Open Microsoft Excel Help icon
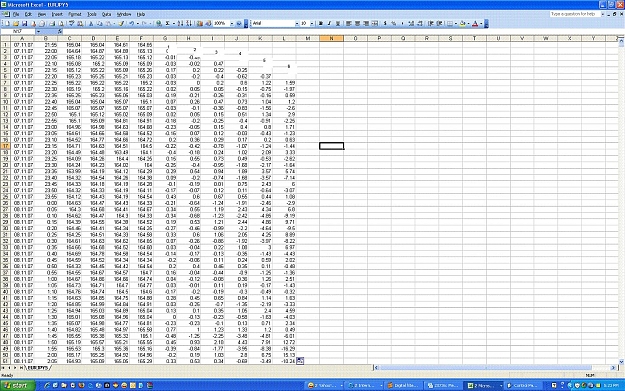This screenshot has height=391, width=625. [x=239, y=24]
